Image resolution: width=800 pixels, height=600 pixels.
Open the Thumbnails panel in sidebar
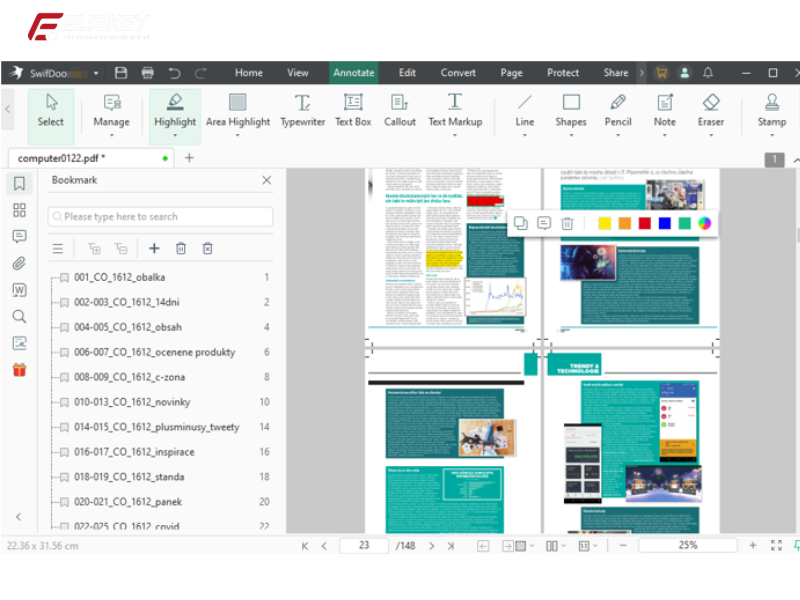[19, 210]
